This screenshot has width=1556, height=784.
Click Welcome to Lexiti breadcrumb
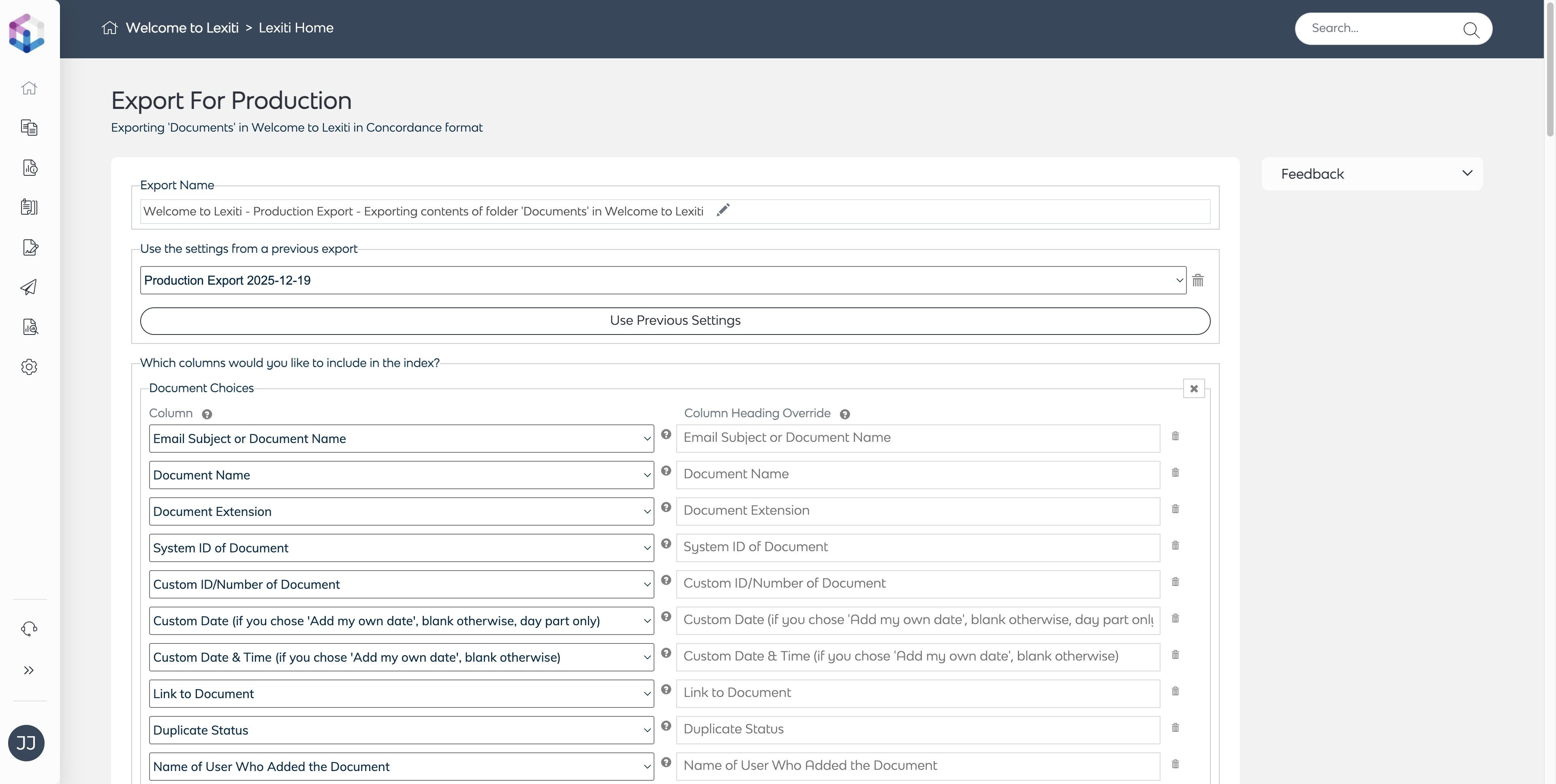(182, 28)
